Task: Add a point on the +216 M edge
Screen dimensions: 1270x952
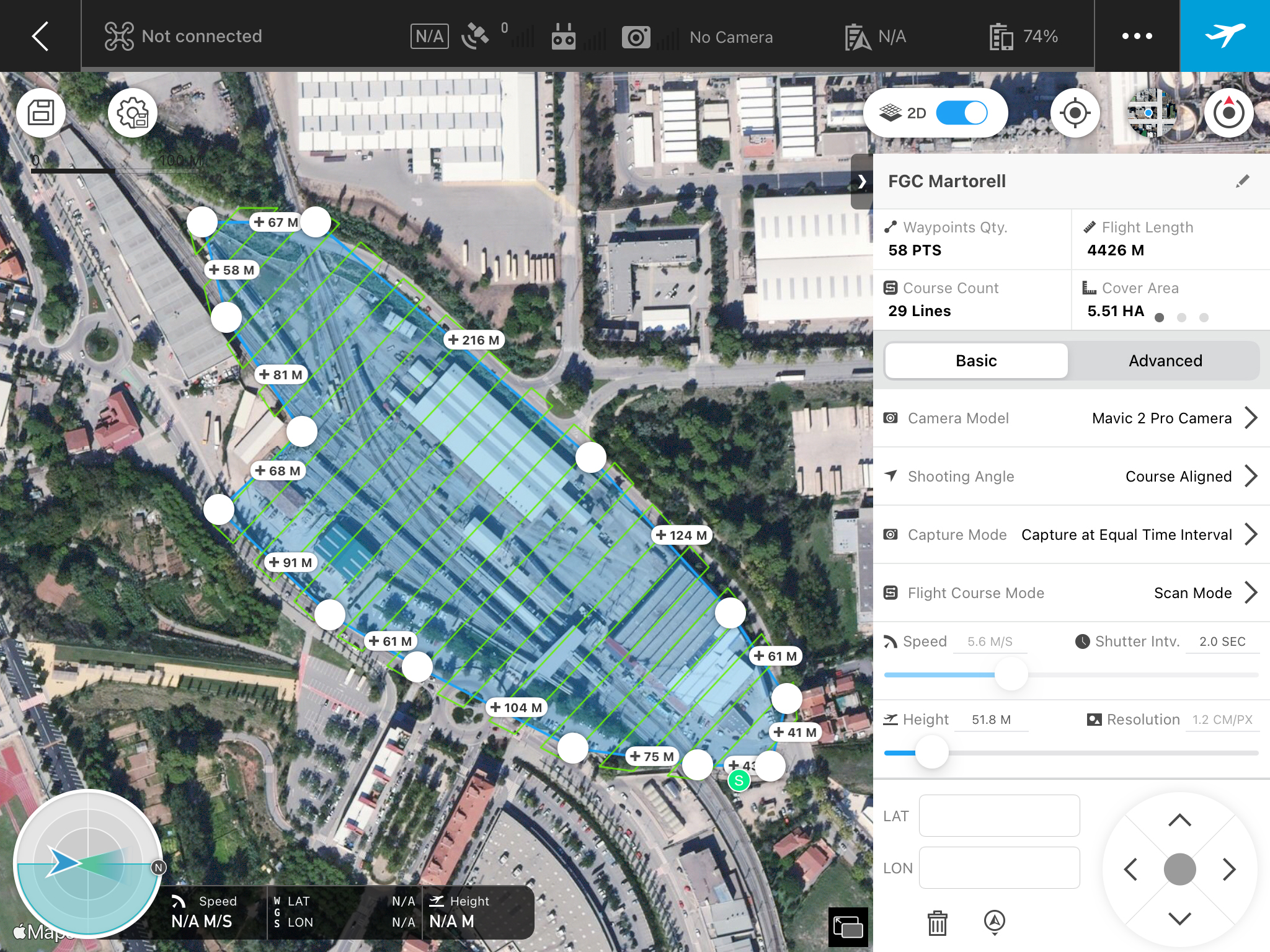Action: (474, 340)
